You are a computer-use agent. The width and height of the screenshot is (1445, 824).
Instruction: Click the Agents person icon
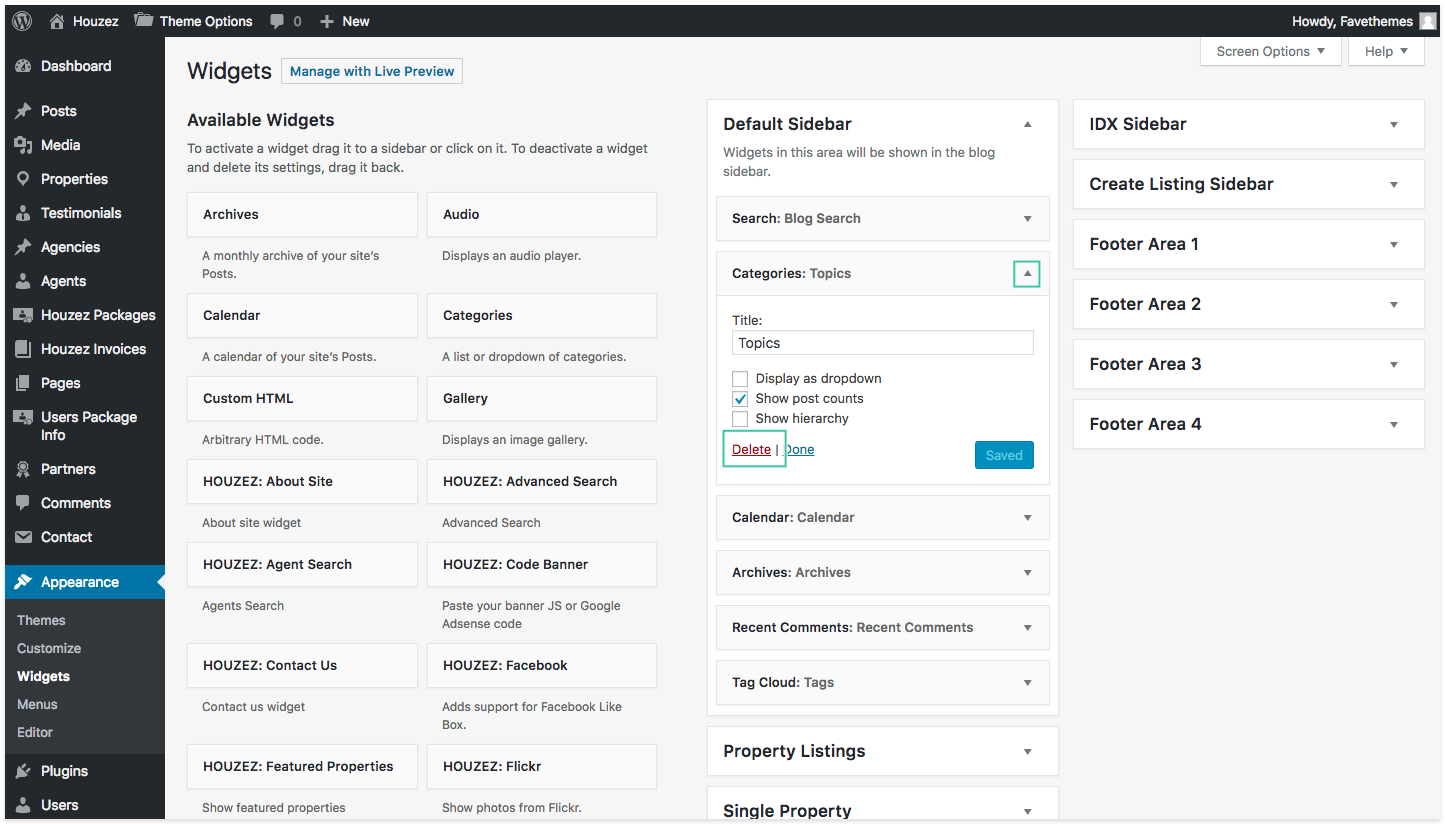pos(23,281)
